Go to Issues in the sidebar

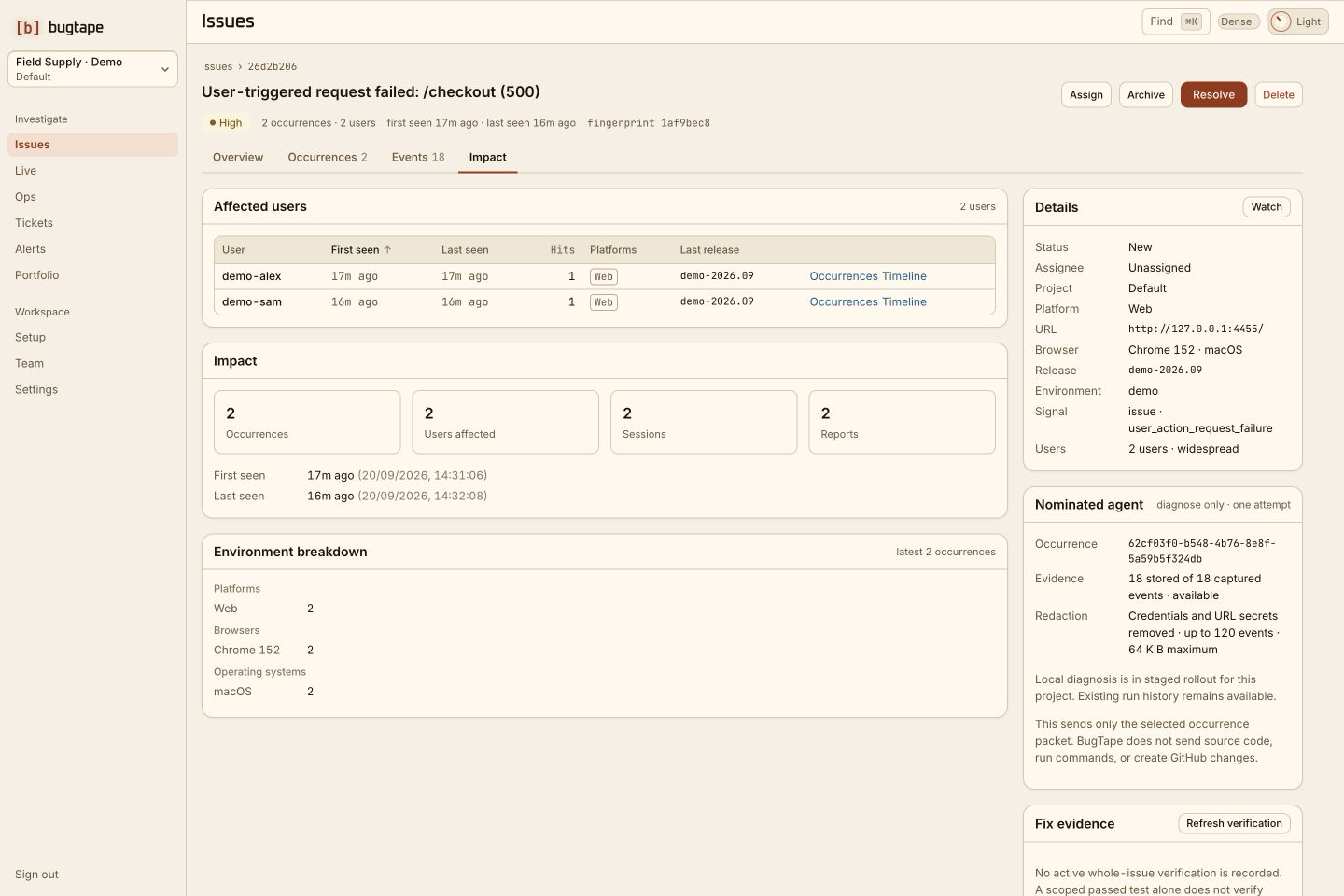(92, 145)
